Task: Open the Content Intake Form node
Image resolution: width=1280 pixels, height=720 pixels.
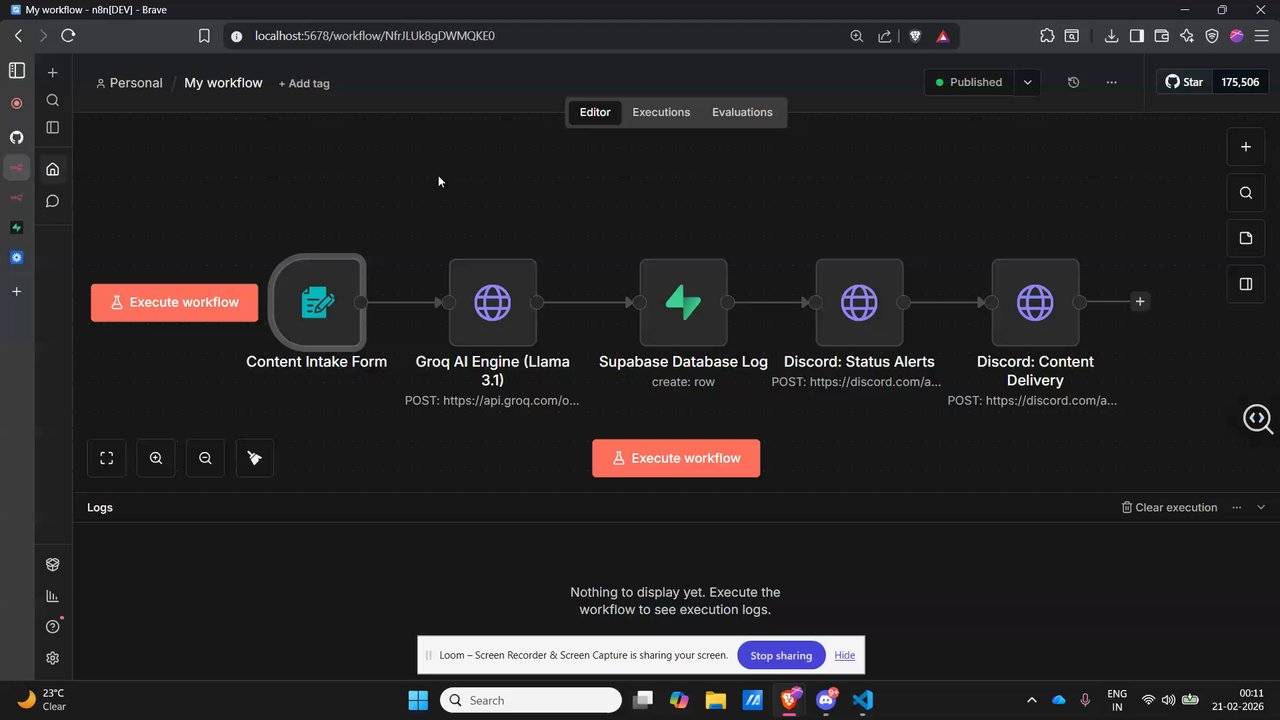Action: [x=317, y=302]
